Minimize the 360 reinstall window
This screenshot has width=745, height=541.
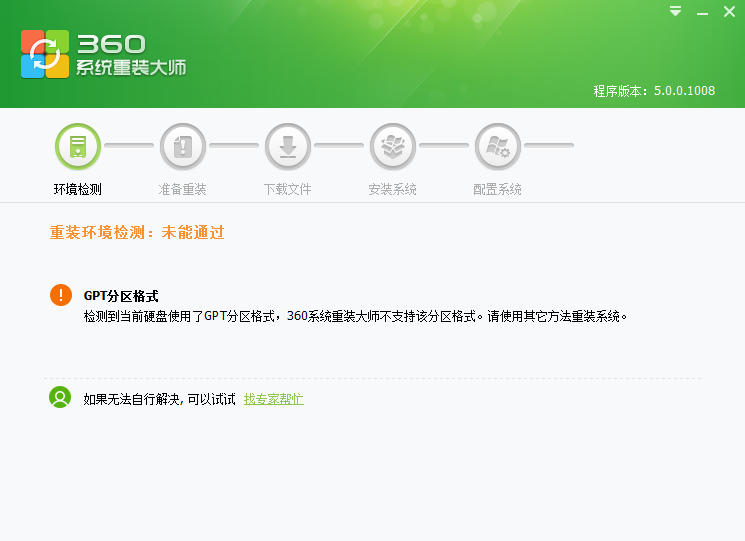click(x=702, y=14)
